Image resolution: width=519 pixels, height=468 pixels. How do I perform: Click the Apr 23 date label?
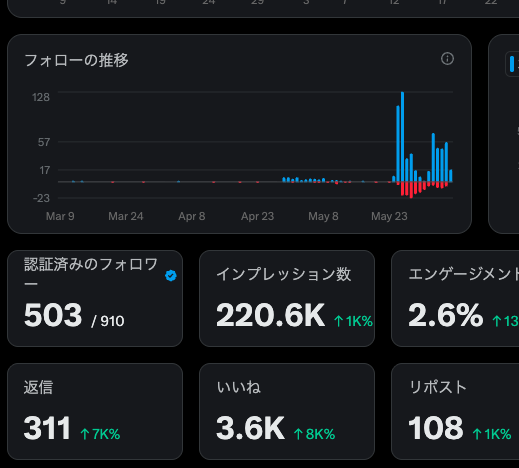pos(257,216)
